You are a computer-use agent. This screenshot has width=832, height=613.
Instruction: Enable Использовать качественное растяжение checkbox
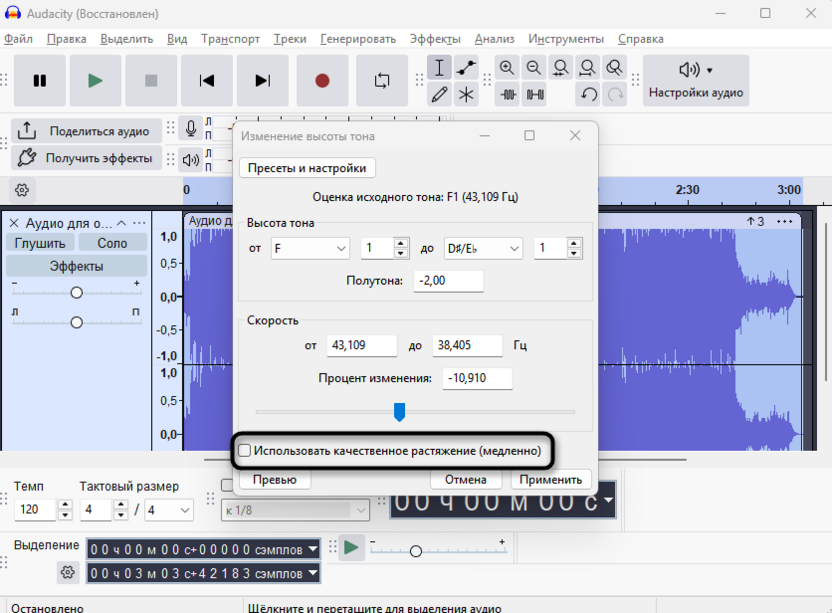tap(245, 451)
